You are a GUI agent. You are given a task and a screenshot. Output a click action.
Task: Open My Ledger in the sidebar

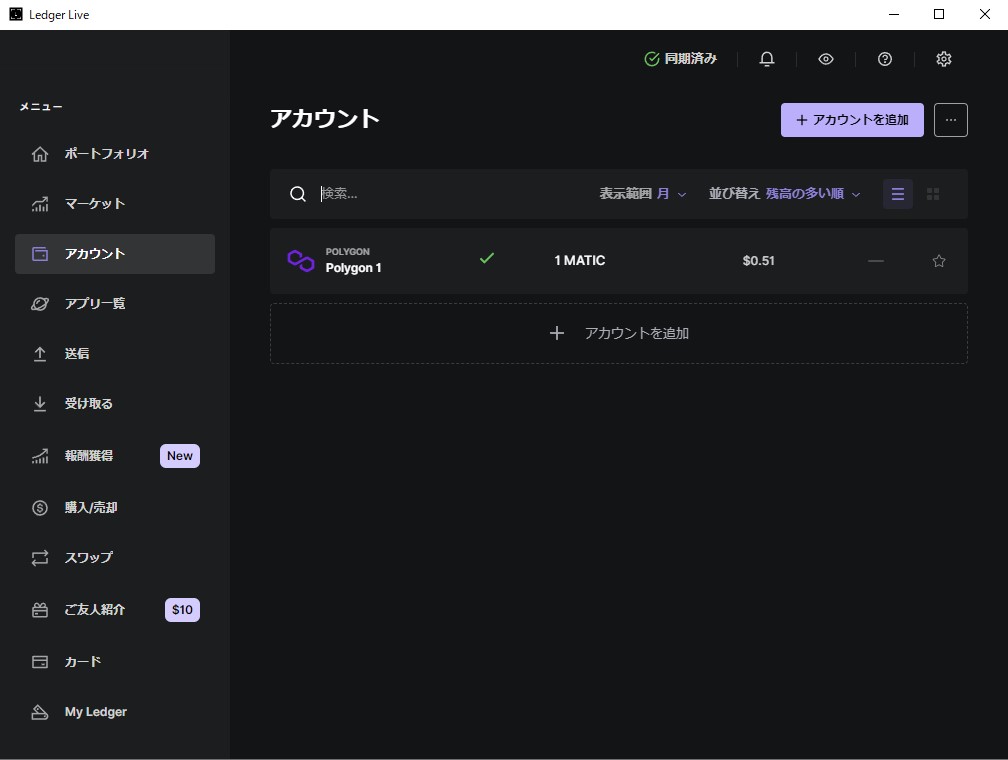click(114, 712)
